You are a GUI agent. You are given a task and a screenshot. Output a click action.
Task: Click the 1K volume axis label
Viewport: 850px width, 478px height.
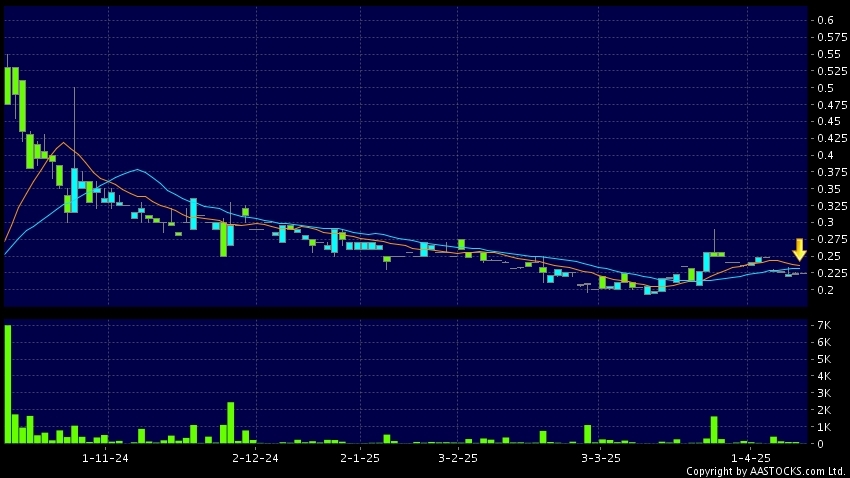pyautogui.click(x=824, y=427)
